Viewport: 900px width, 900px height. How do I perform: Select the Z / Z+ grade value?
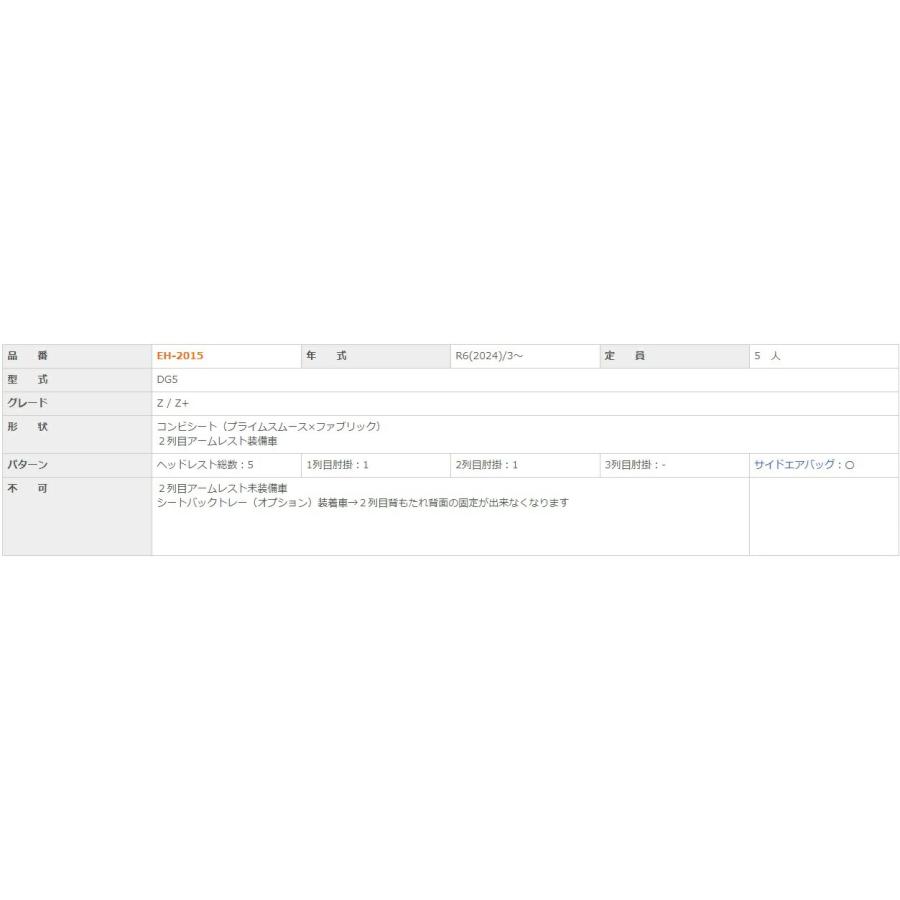point(173,403)
